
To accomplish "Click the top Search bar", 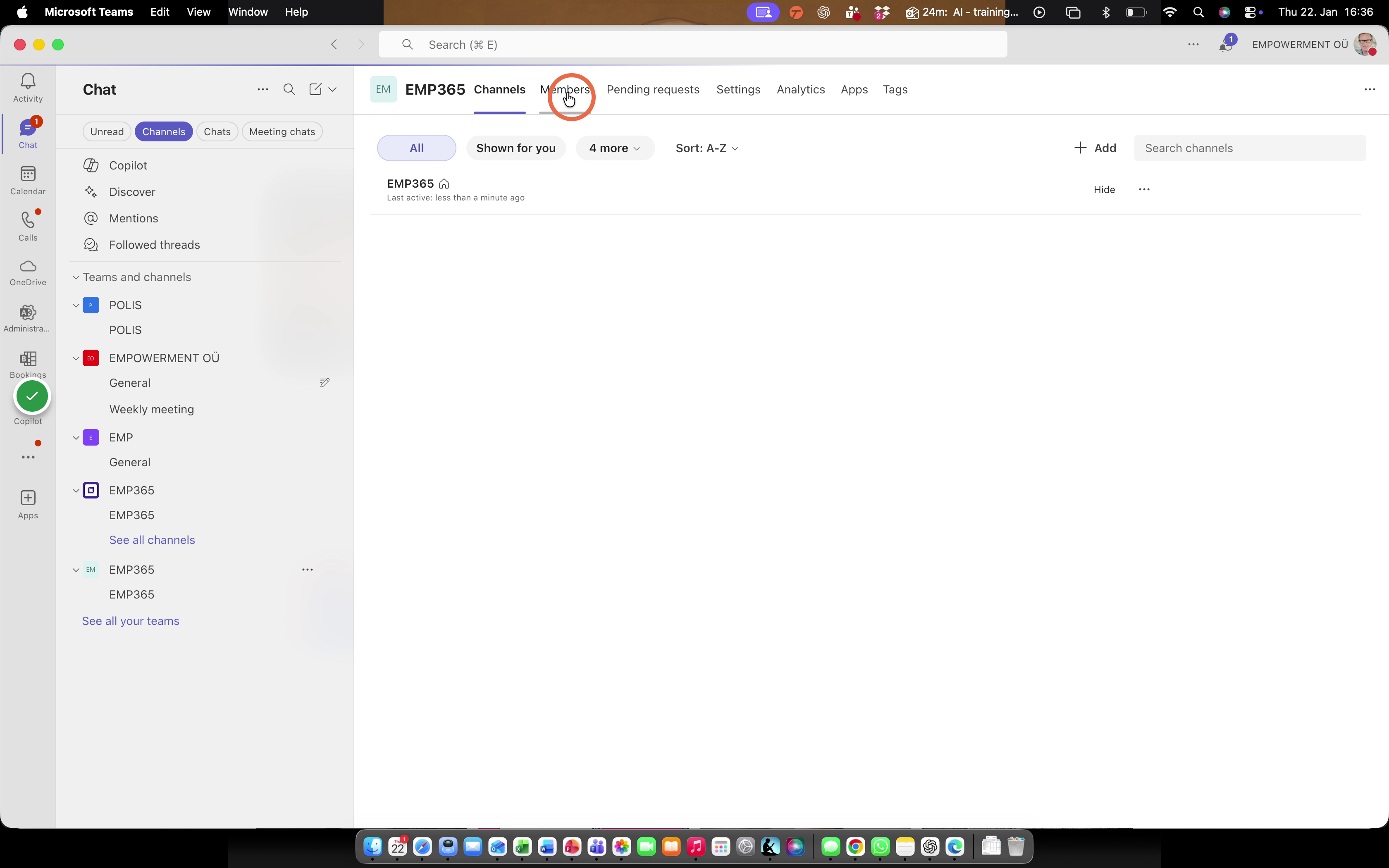I will 693,45.
